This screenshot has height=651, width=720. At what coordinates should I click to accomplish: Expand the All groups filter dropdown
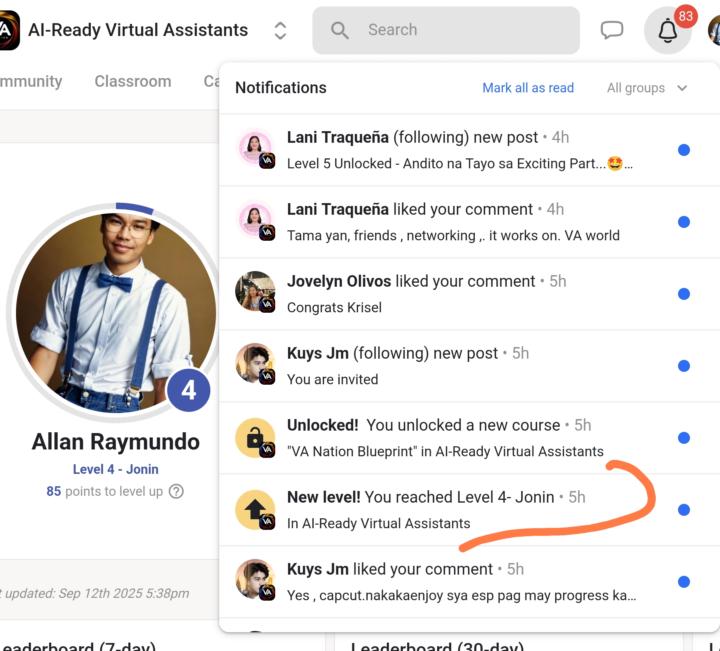tap(647, 88)
